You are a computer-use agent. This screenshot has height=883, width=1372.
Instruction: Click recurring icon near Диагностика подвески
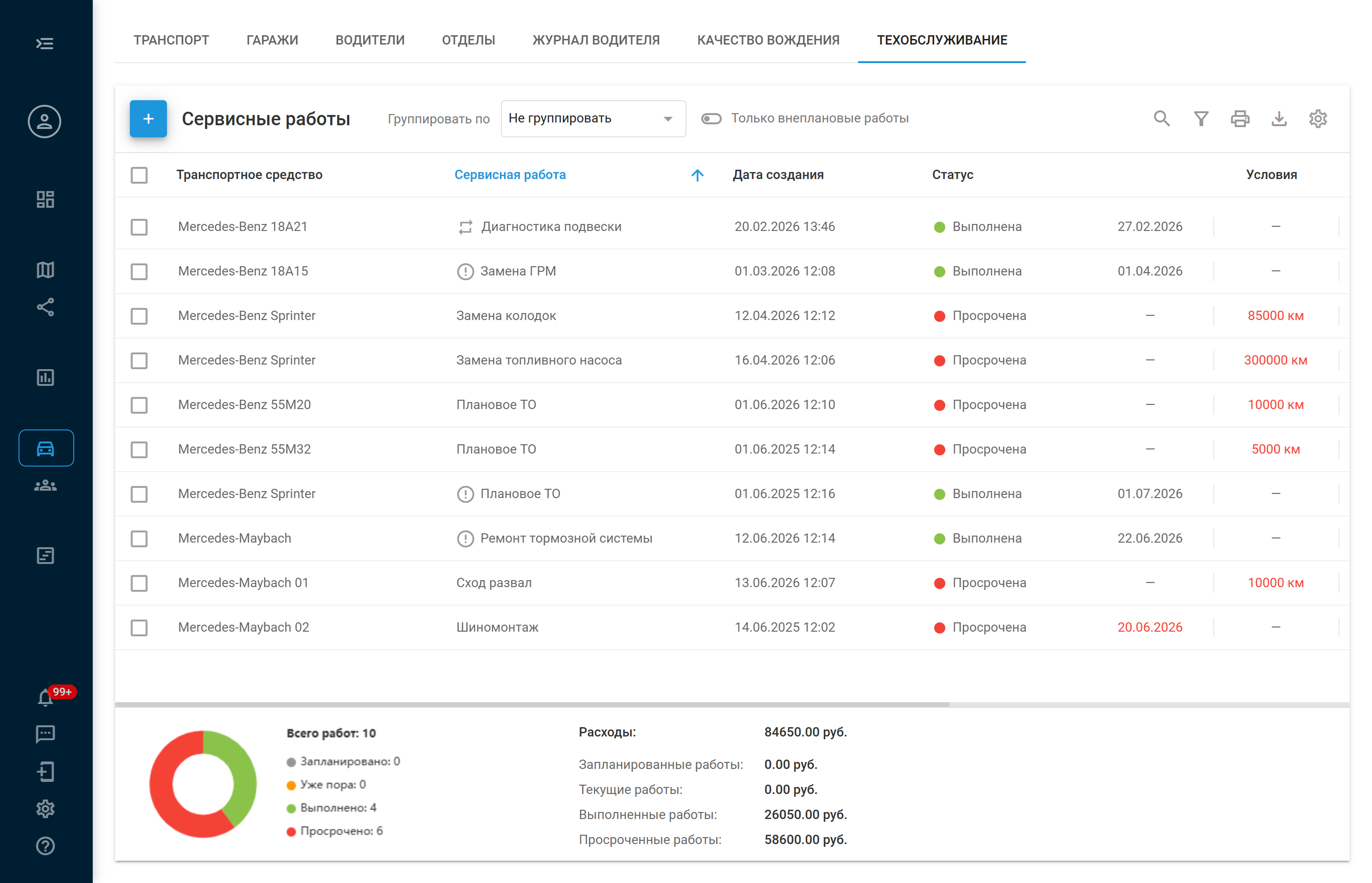click(x=465, y=227)
